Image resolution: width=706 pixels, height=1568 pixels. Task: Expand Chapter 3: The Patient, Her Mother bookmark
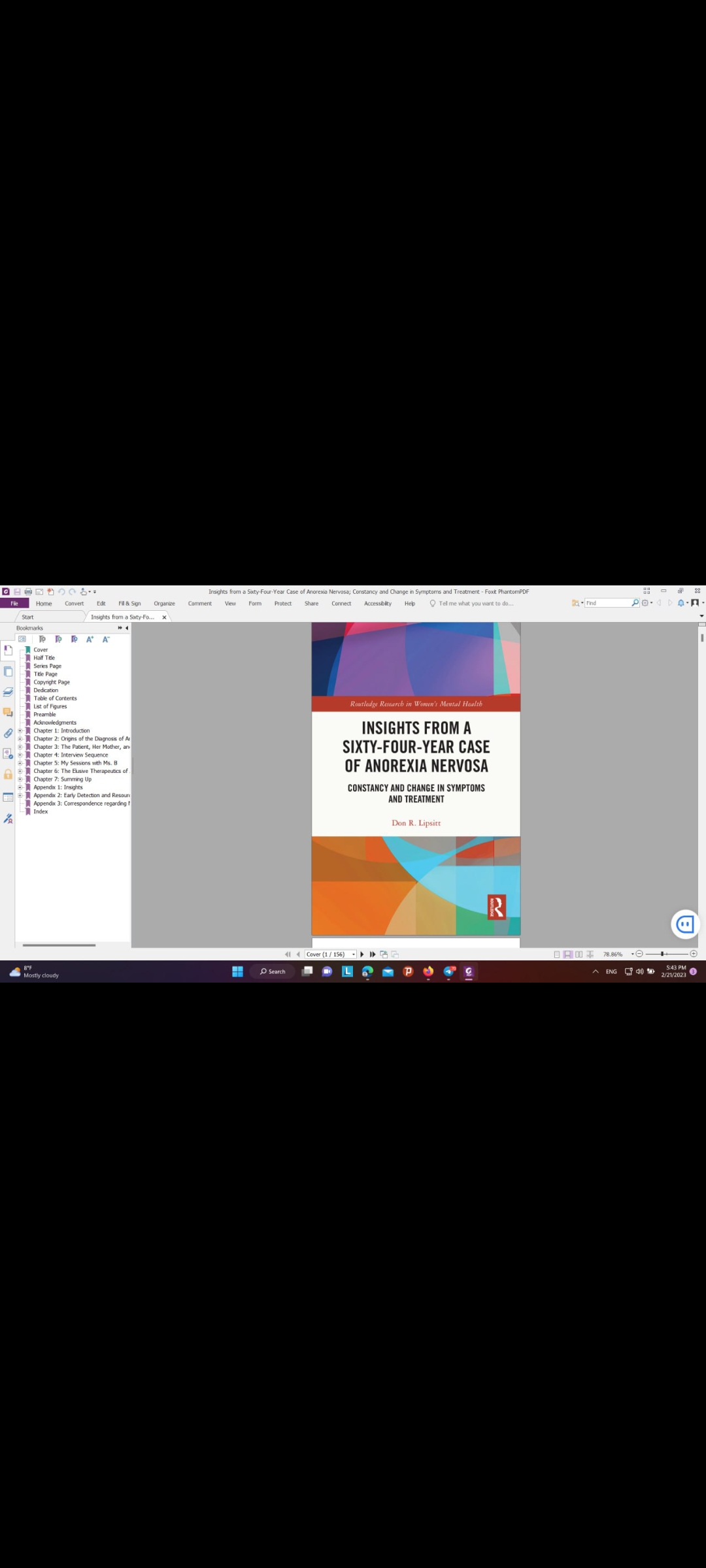[20, 747]
